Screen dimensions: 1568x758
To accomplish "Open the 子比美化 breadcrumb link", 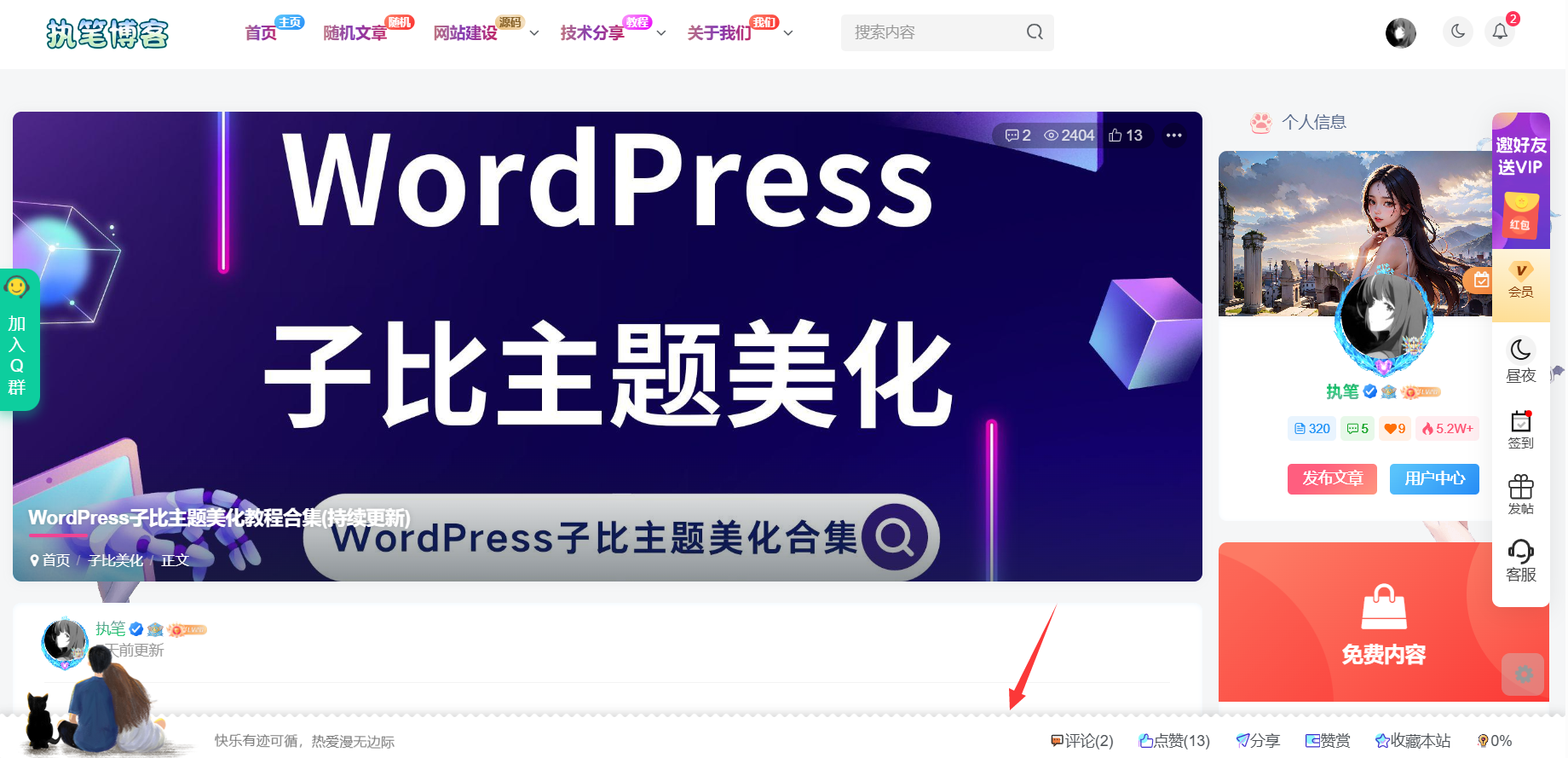I will (116, 560).
